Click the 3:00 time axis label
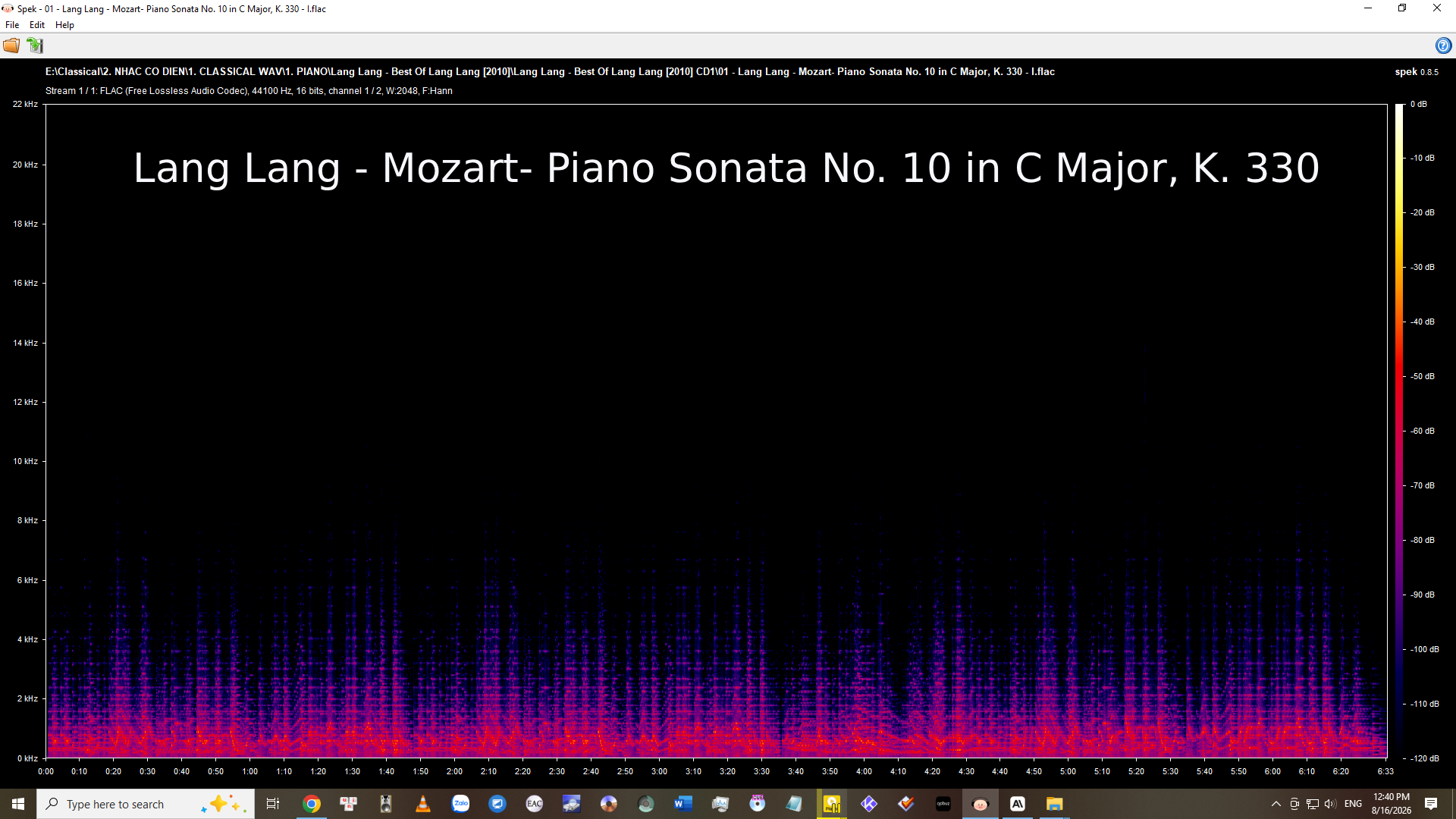The image size is (1456, 819). tap(659, 771)
